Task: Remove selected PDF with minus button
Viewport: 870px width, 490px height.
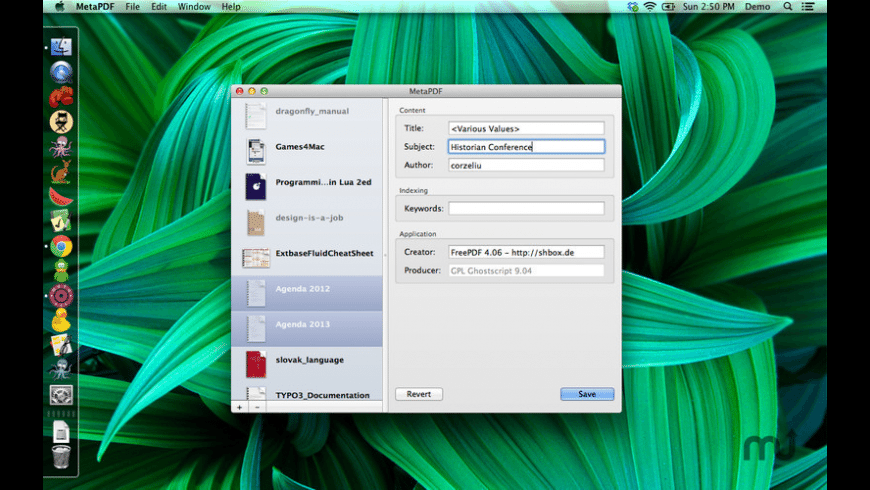Action: pyautogui.click(x=257, y=407)
